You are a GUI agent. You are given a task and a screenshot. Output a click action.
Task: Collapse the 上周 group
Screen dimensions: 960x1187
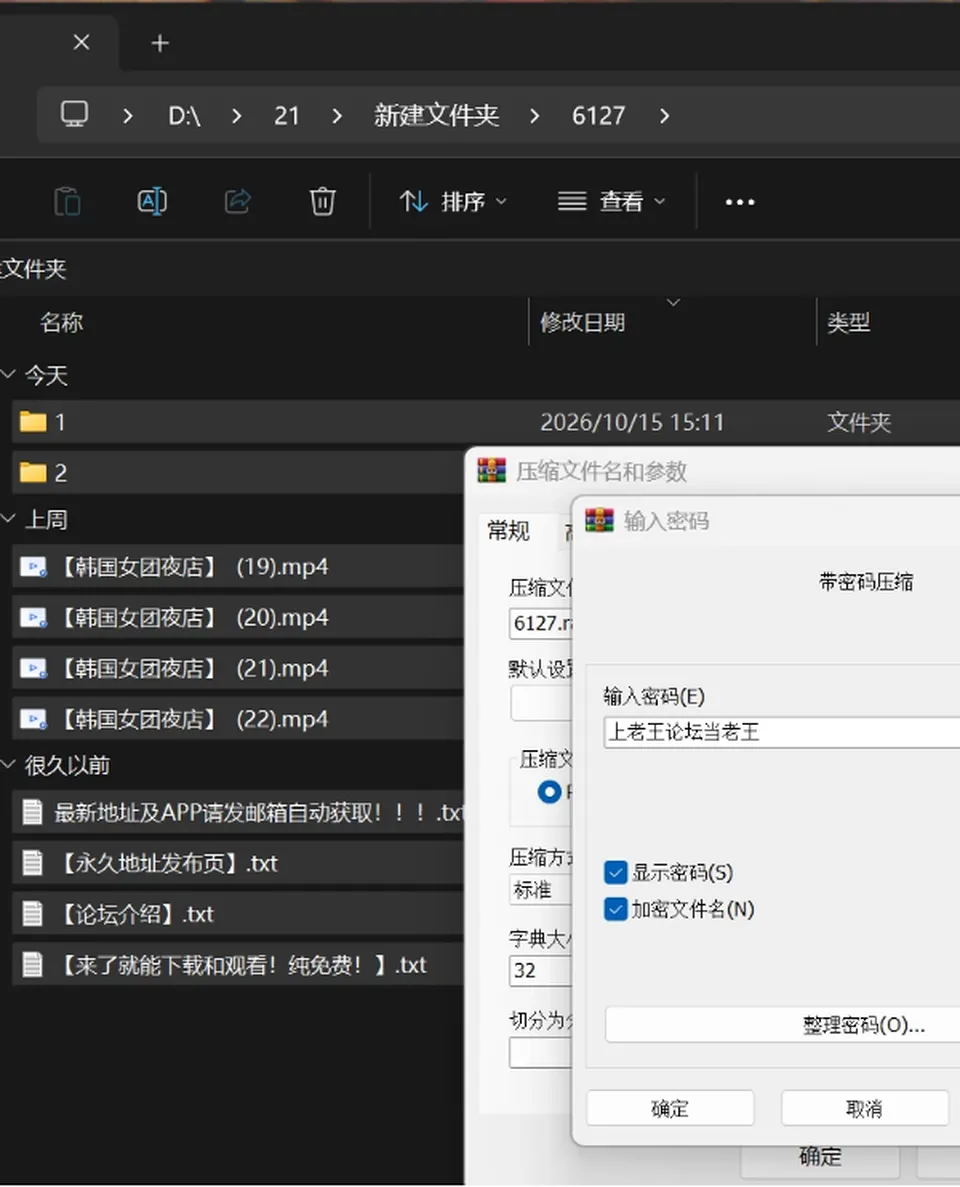tap(8, 519)
